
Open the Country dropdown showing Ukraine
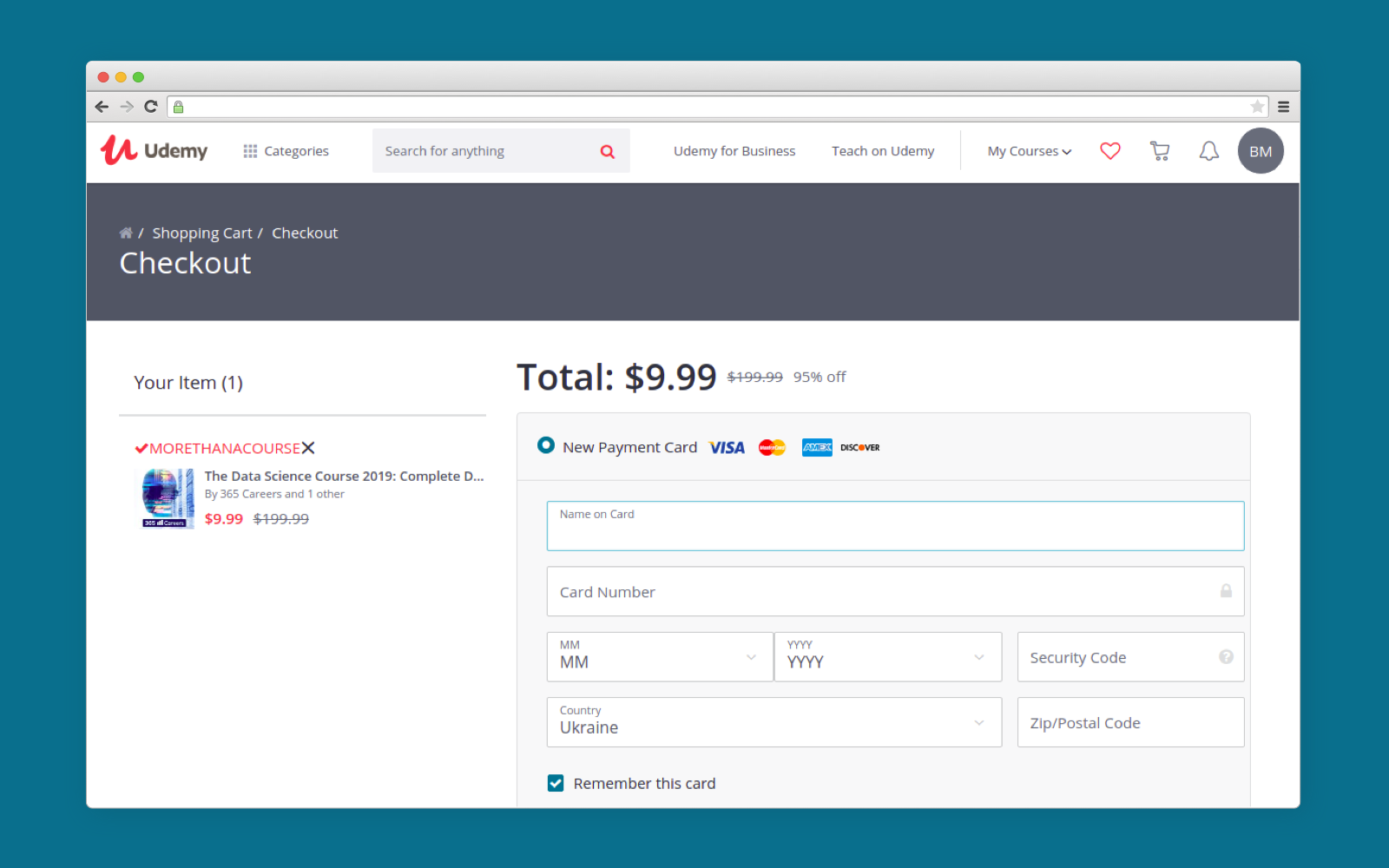tap(774, 722)
